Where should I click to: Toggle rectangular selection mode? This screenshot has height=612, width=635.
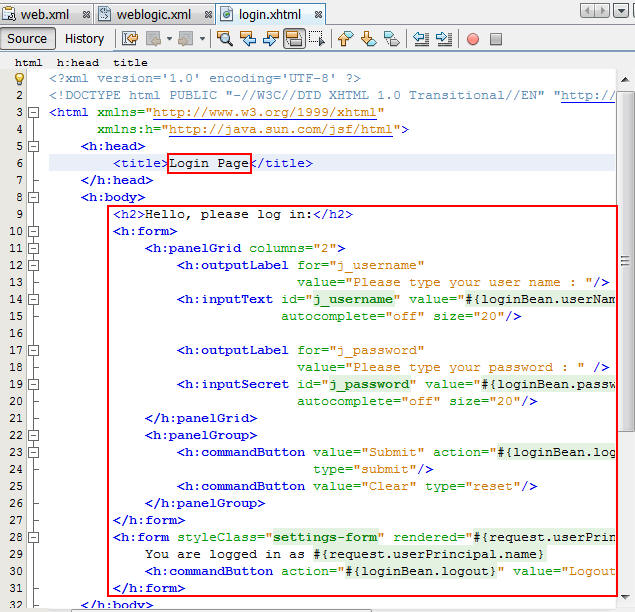317,39
